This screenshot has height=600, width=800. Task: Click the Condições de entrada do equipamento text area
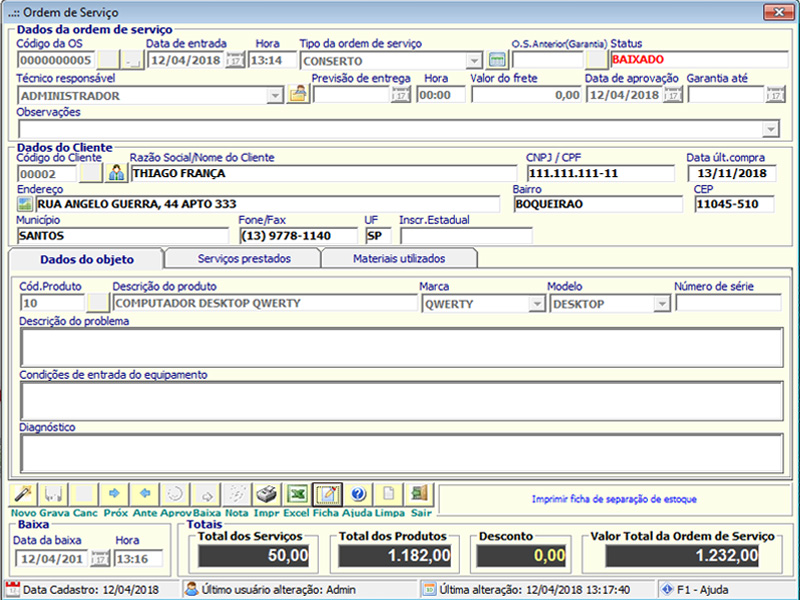pos(402,401)
